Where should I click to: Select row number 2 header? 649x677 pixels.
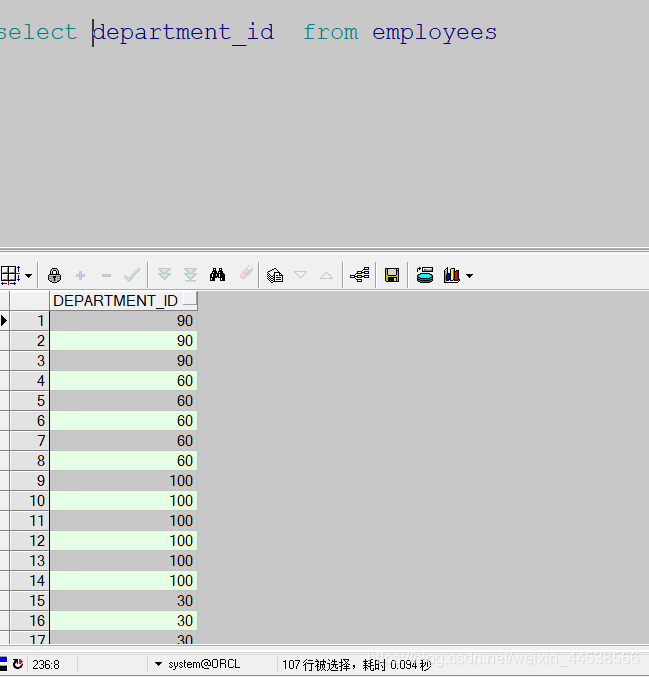(x=30, y=341)
